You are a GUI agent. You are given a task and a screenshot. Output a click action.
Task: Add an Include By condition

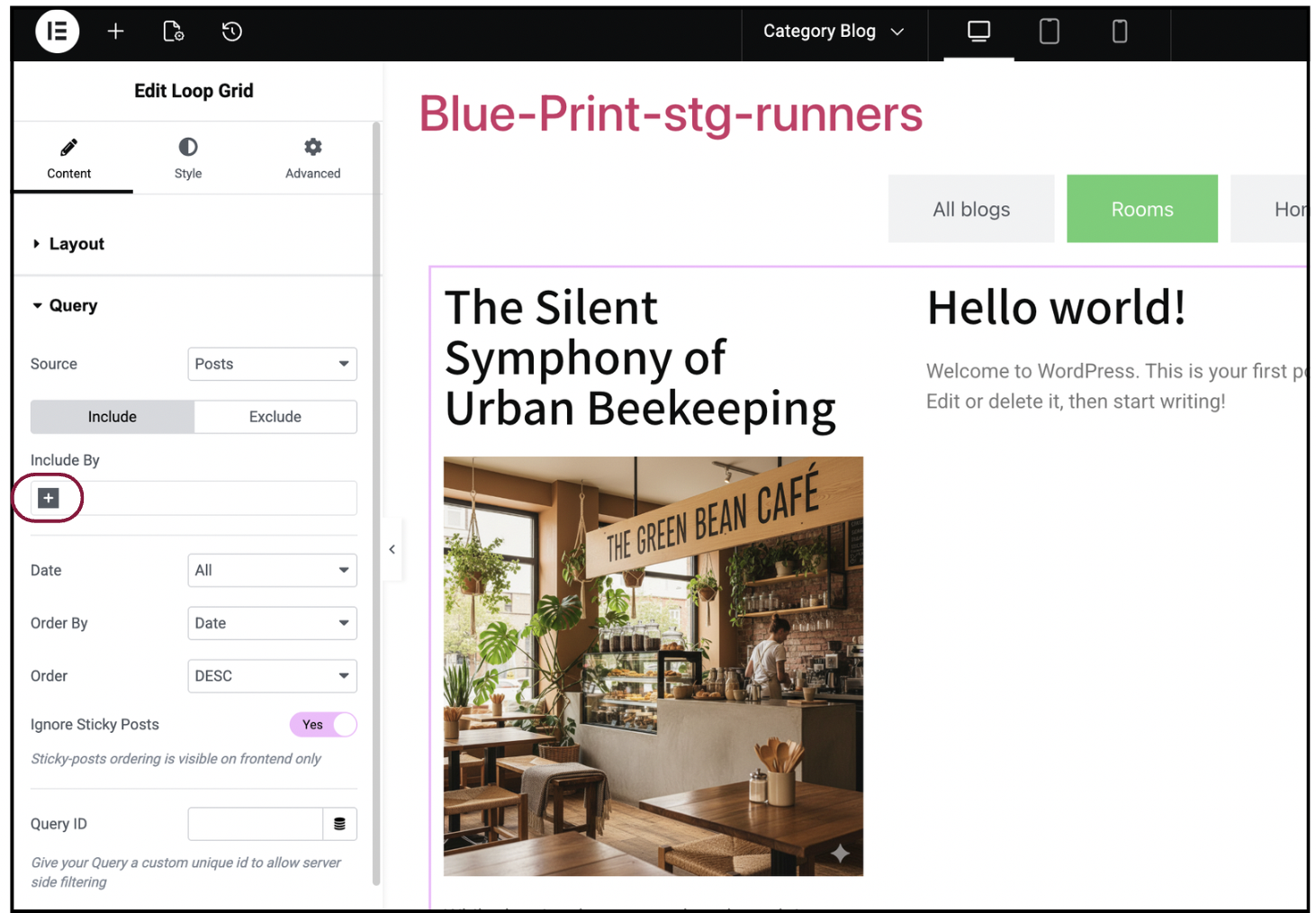click(x=49, y=498)
